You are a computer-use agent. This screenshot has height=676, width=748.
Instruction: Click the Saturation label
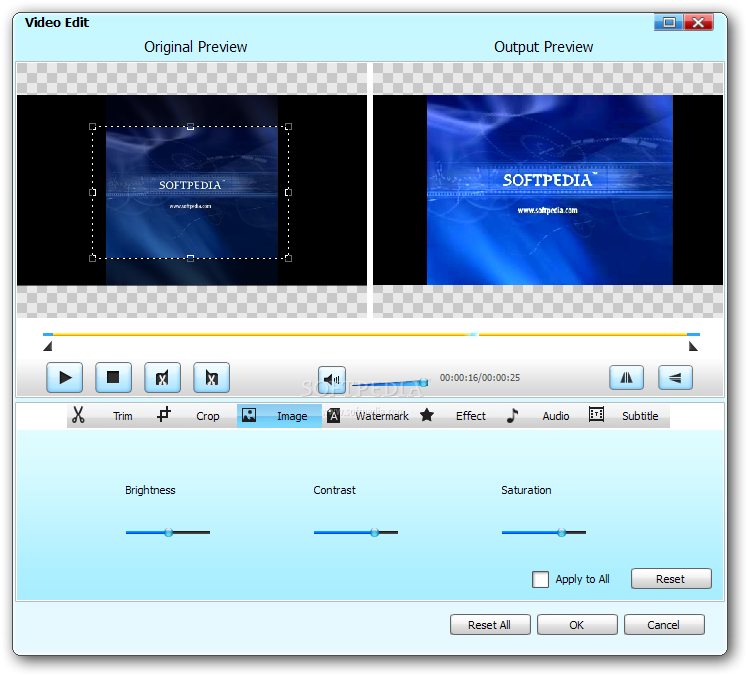(x=526, y=490)
